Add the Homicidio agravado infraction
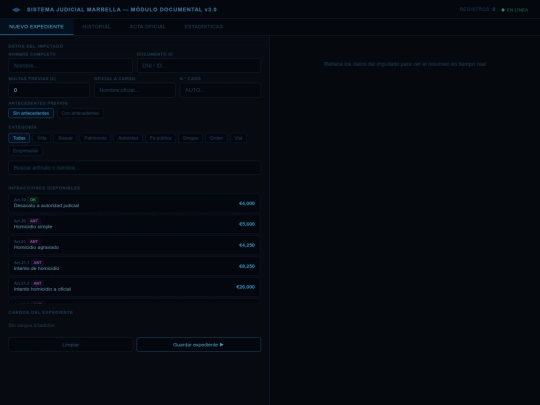This screenshot has width=540, height=405. click(134, 245)
